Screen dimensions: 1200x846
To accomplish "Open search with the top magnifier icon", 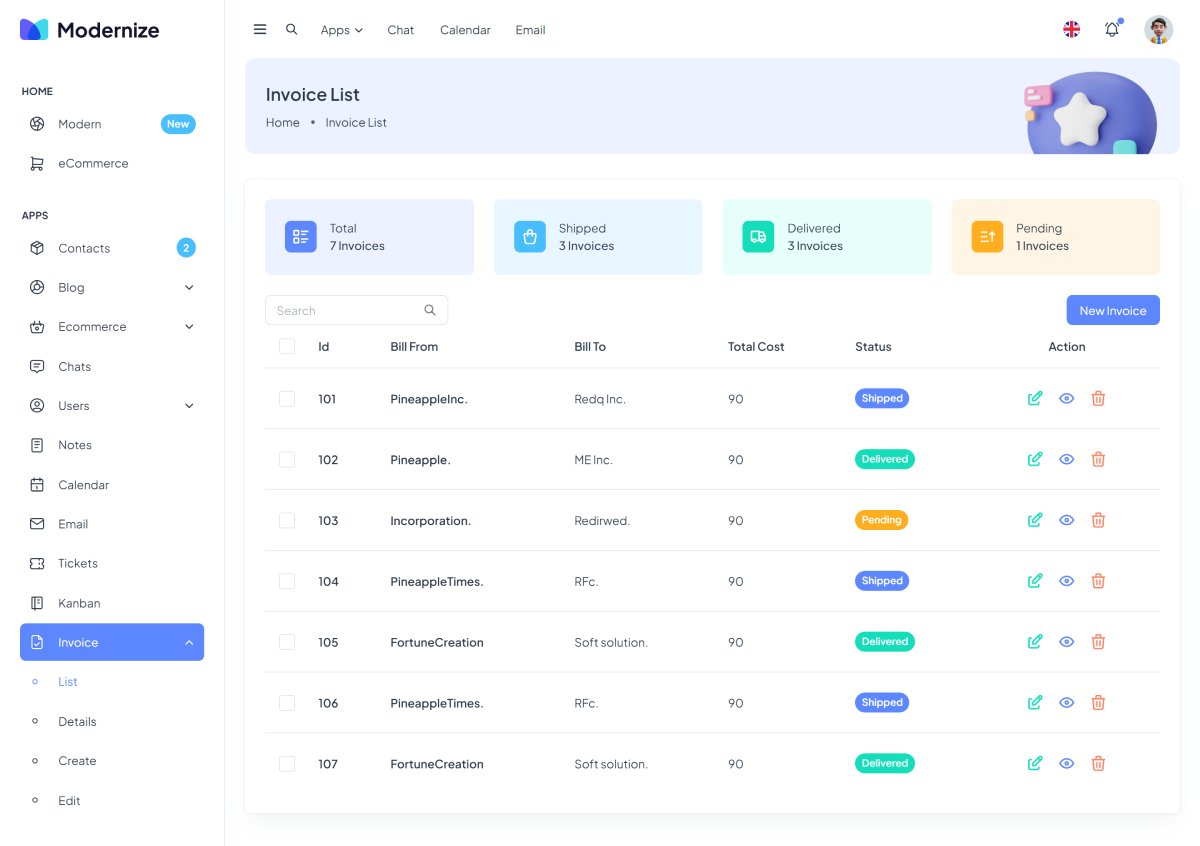I will tap(292, 30).
